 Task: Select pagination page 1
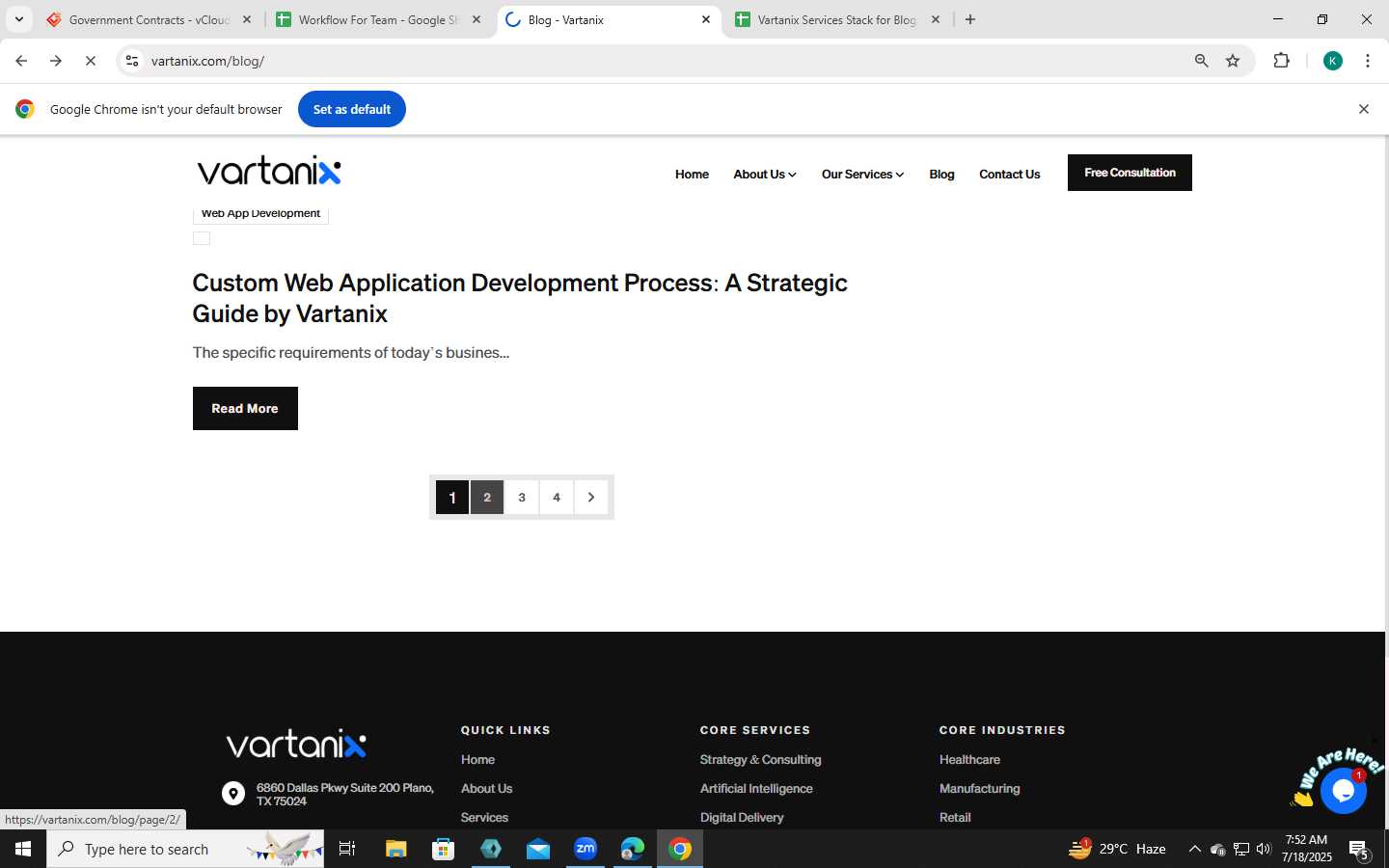click(452, 498)
